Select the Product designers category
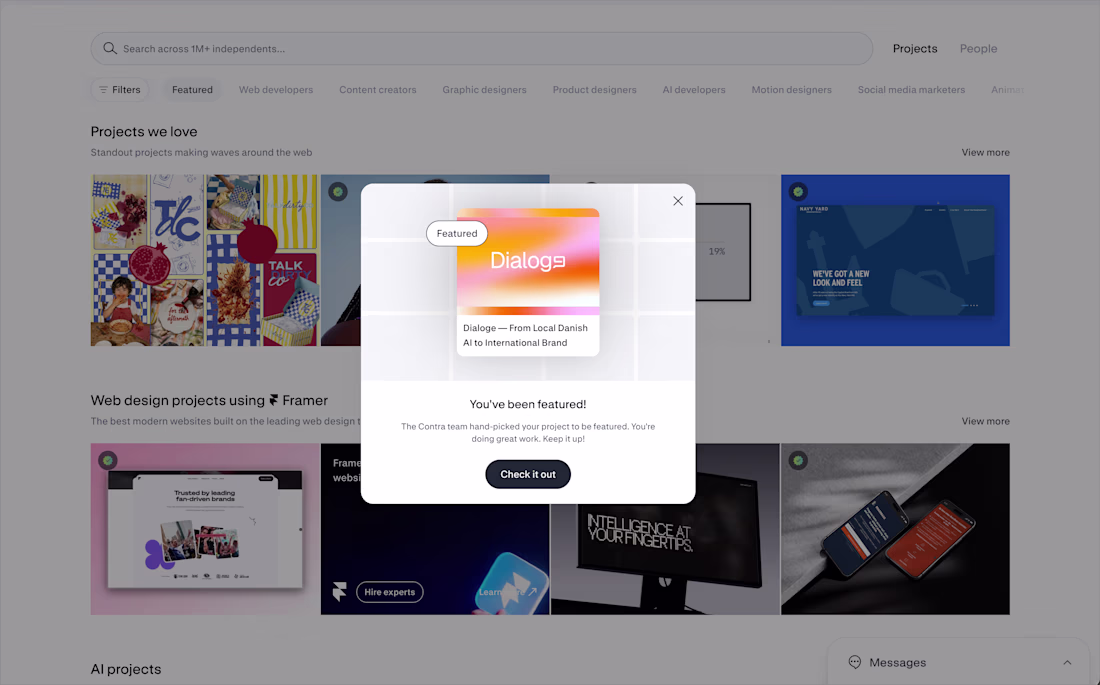Screen dimensions: 1100x685 tap(594, 90)
